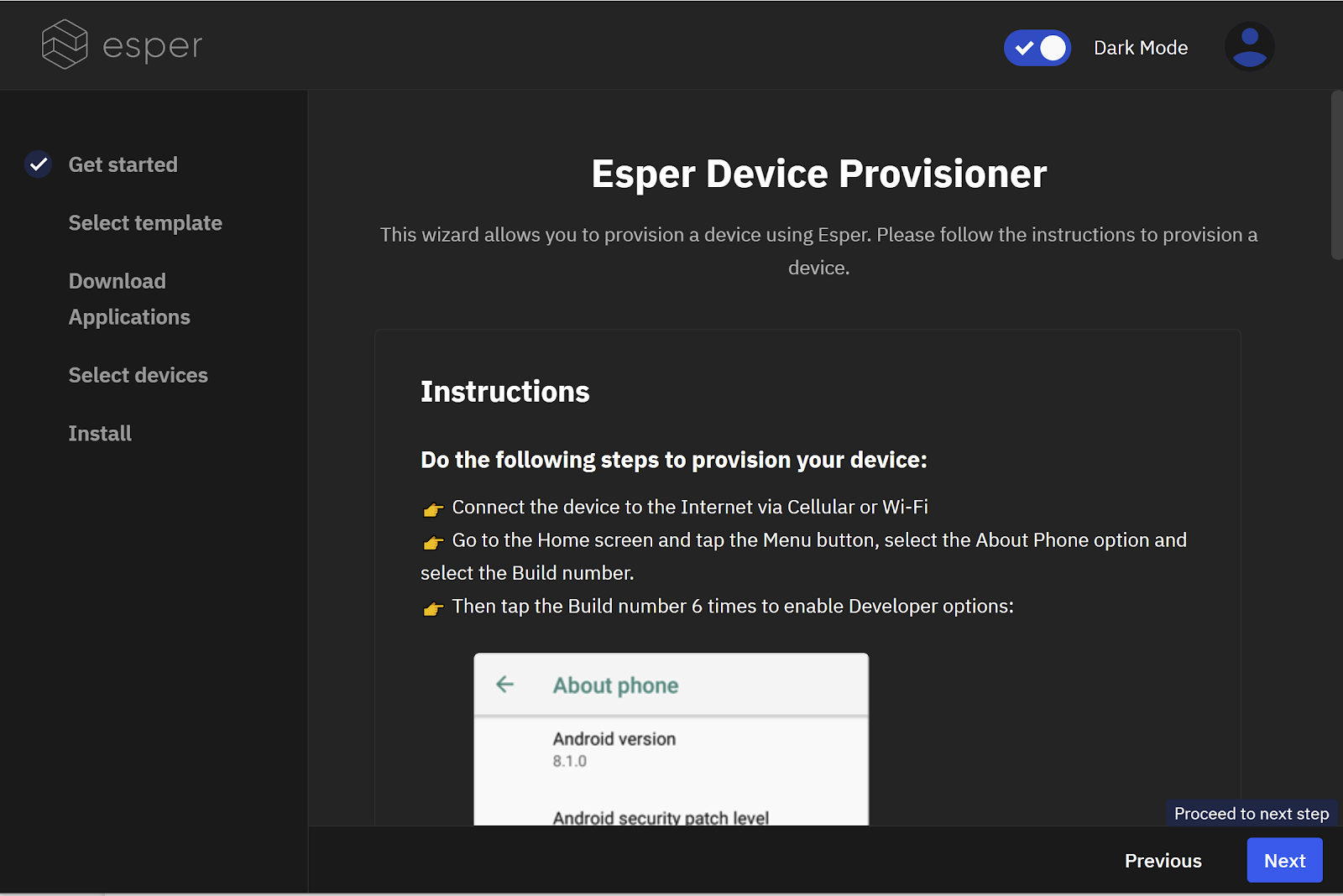Image resolution: width=1343 pixels, height=896 pixels.
Task: Click the Proceed to next step tooltip
Action: pos(1252,813)
